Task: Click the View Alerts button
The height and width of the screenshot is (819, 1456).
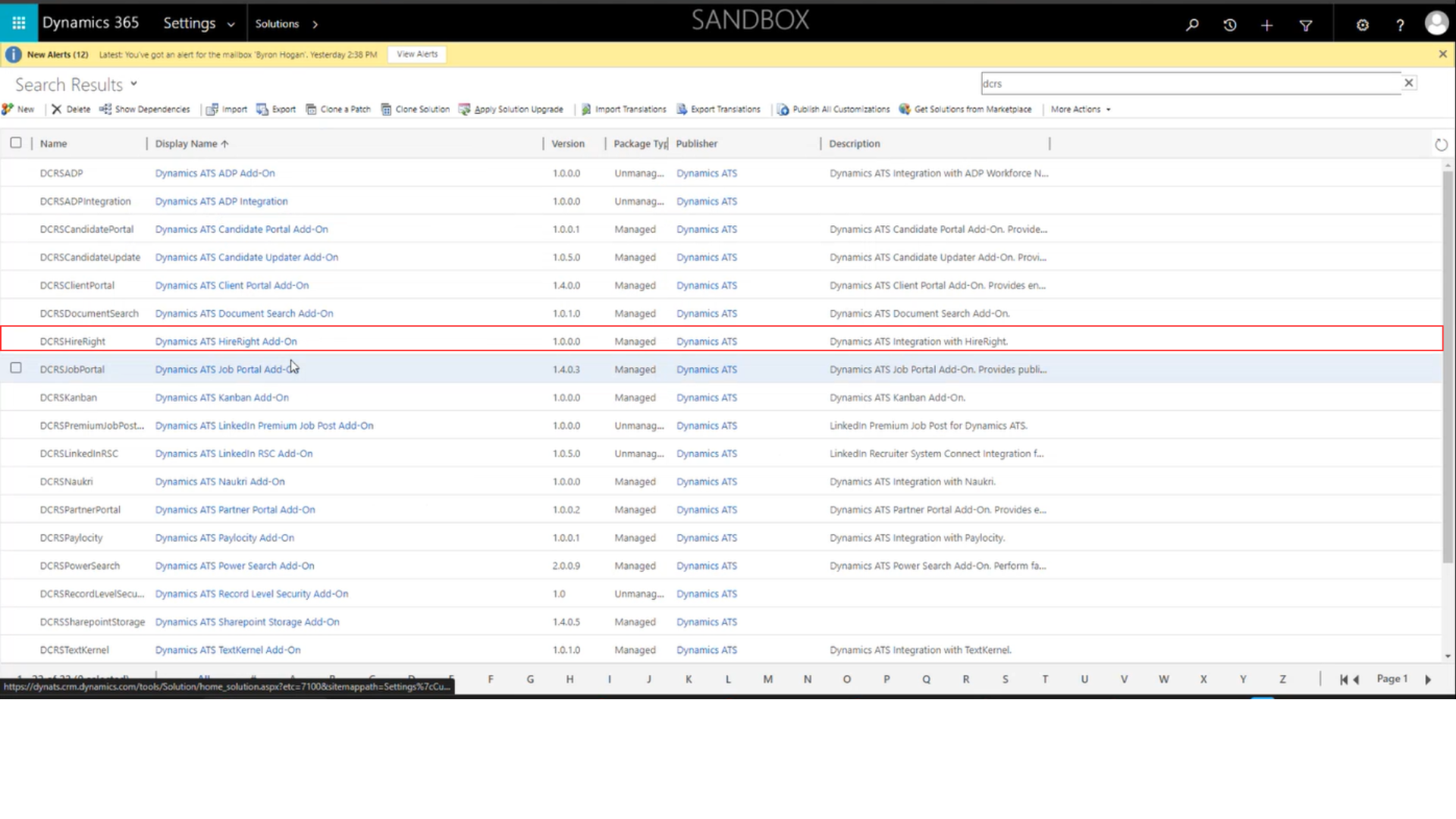Action: (x=417, y=54)
